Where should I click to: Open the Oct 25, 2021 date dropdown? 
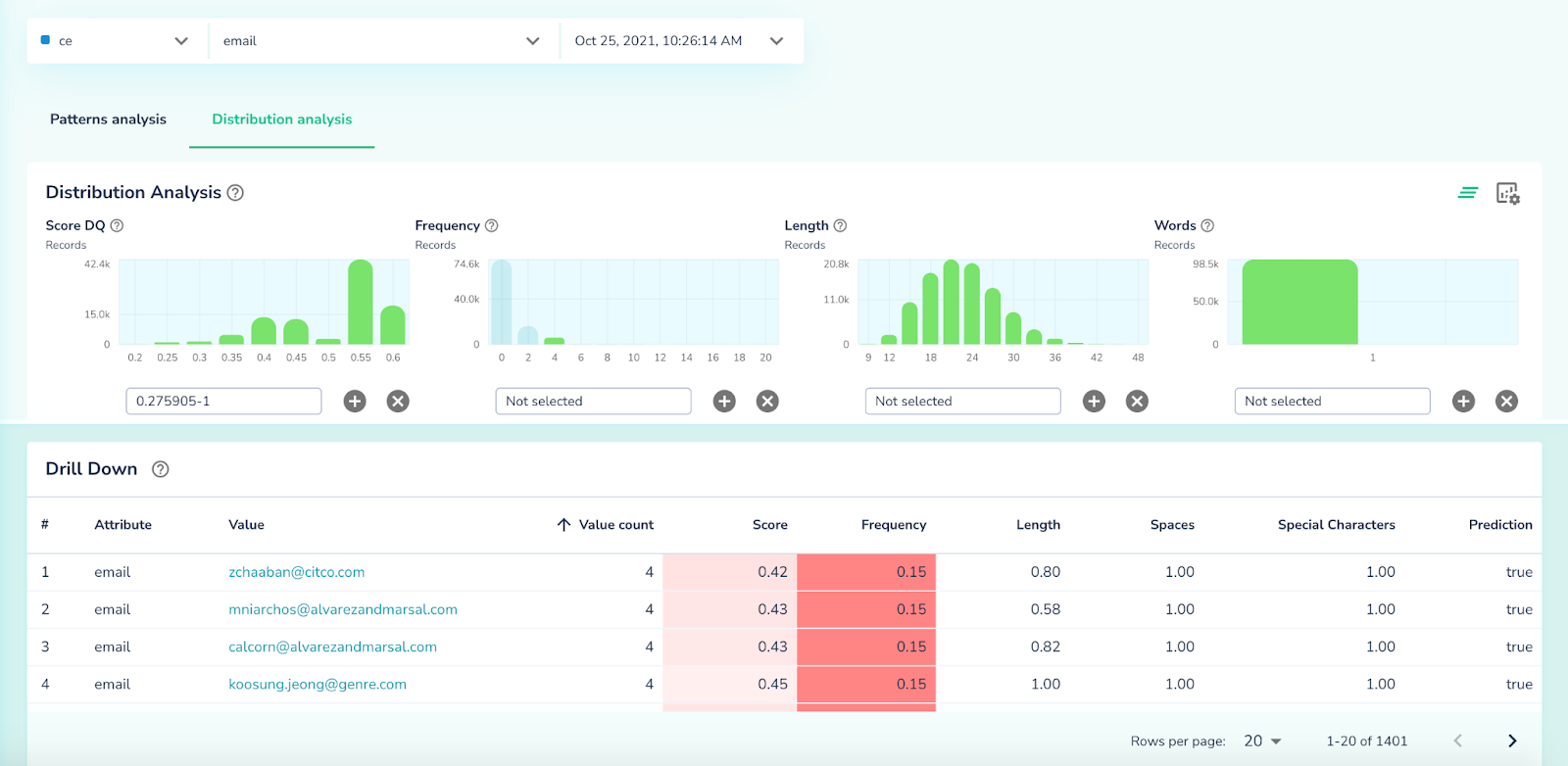681,41
